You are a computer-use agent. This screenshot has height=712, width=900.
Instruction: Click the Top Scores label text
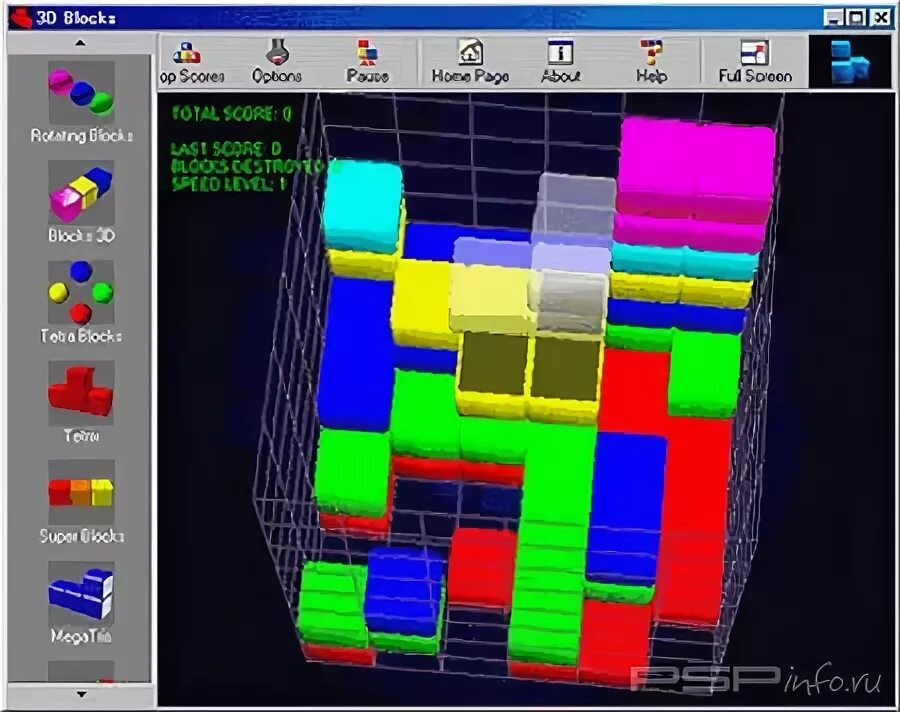[x=192, y=76]
